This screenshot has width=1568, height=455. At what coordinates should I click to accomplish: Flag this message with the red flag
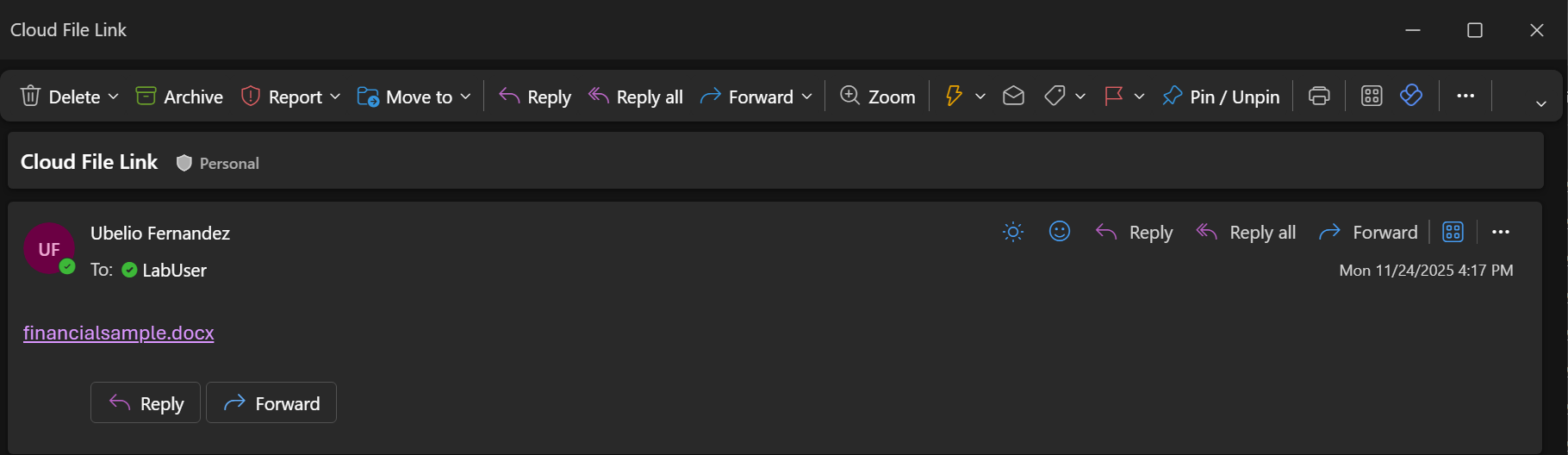tap(1113, 96)
